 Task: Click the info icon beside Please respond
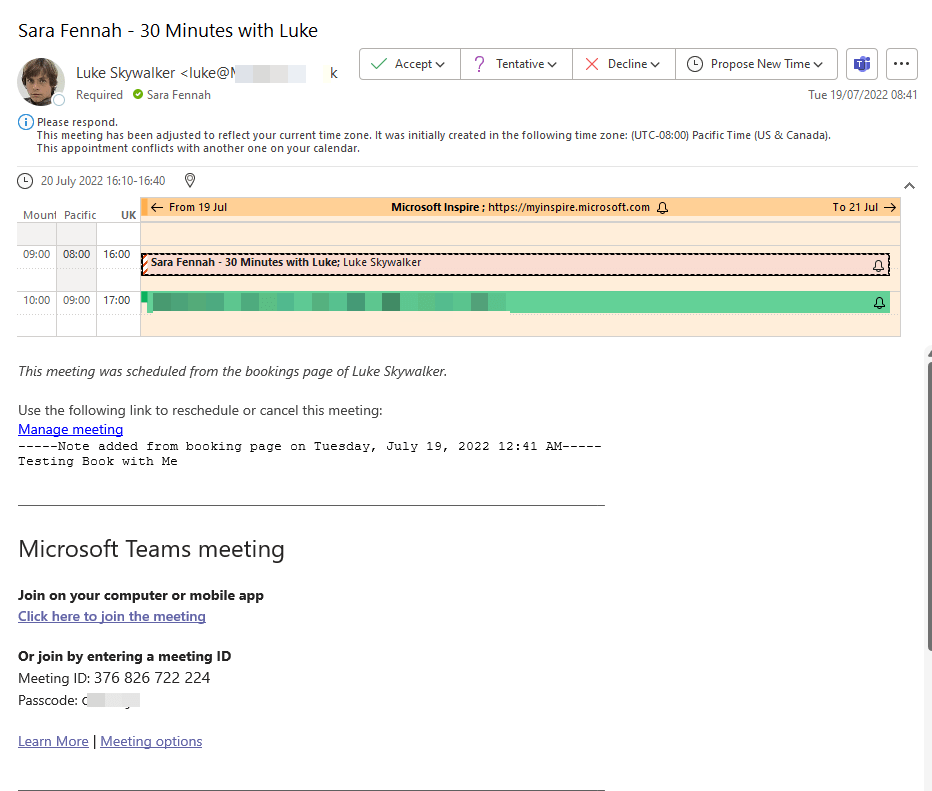click(26, 122)
